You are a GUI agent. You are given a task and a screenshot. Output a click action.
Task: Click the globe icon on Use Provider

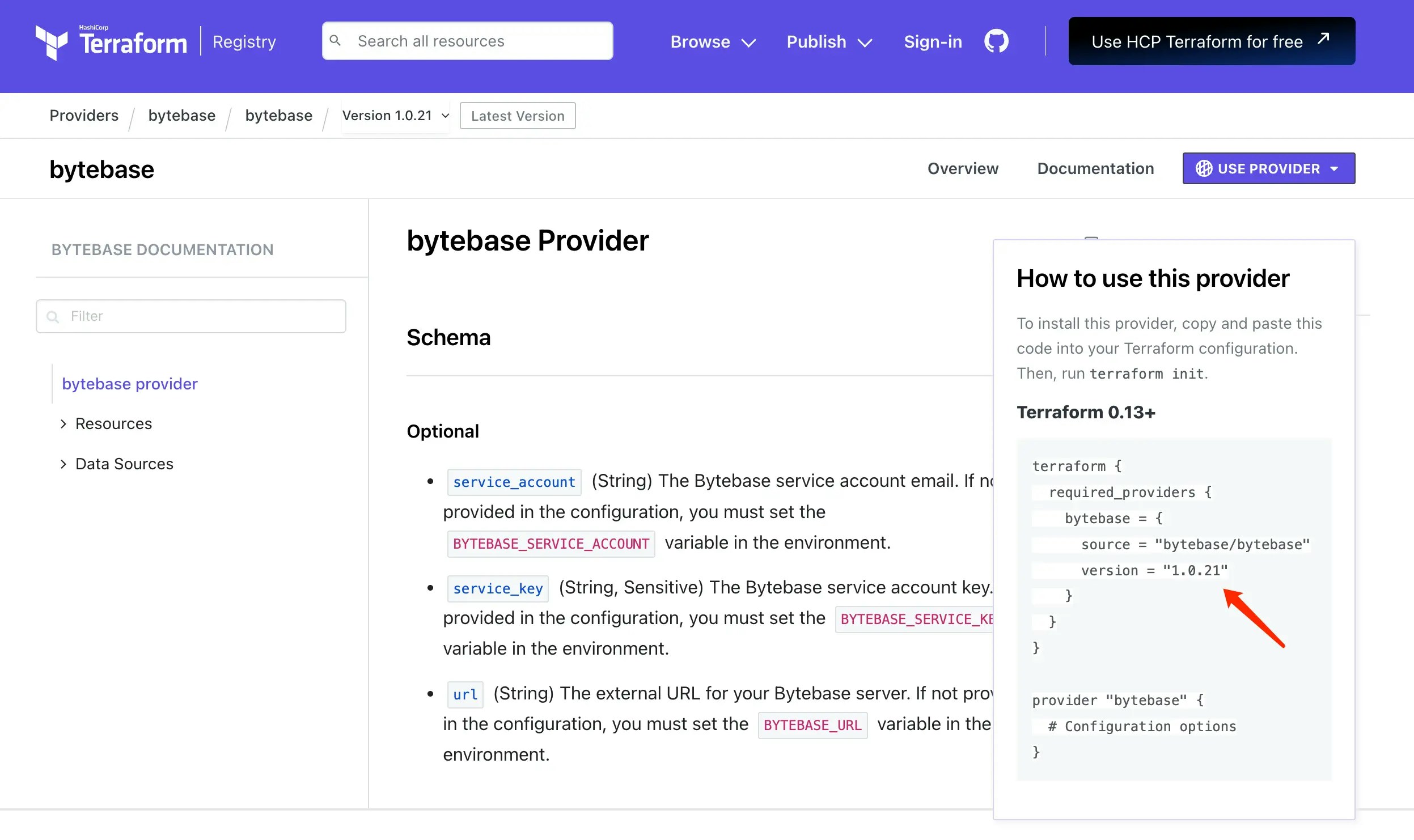(1204, 168)
